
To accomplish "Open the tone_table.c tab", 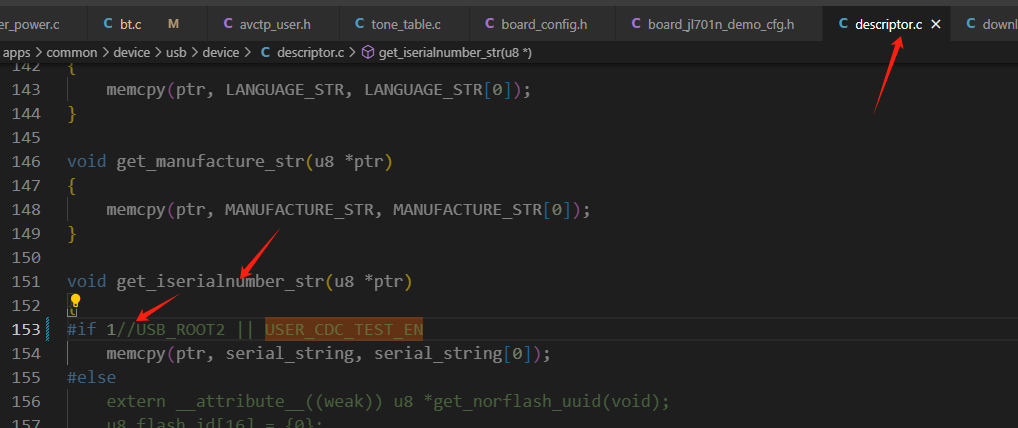I will click(405, 25).
